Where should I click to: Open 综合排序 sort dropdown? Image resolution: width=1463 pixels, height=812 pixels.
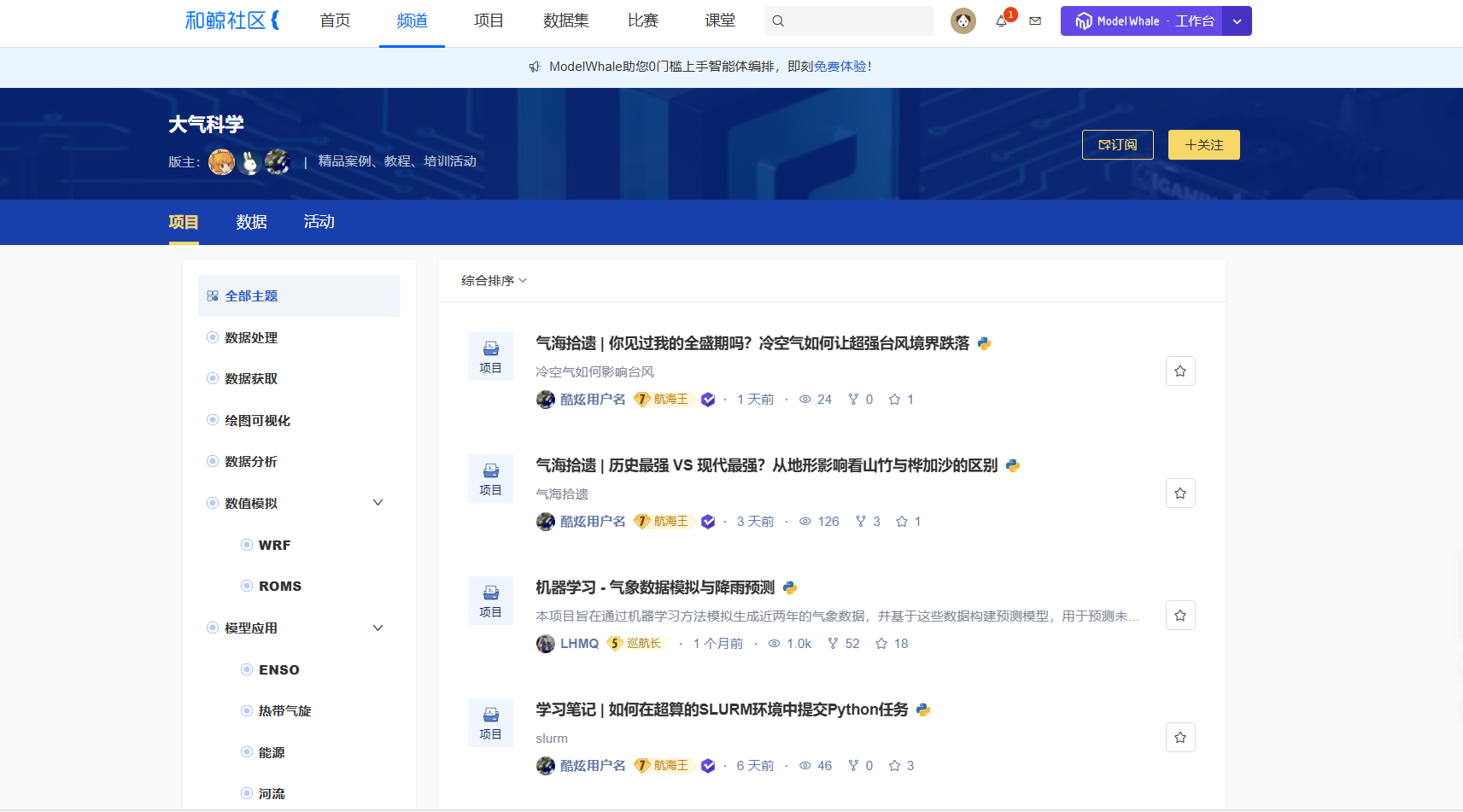494,281
